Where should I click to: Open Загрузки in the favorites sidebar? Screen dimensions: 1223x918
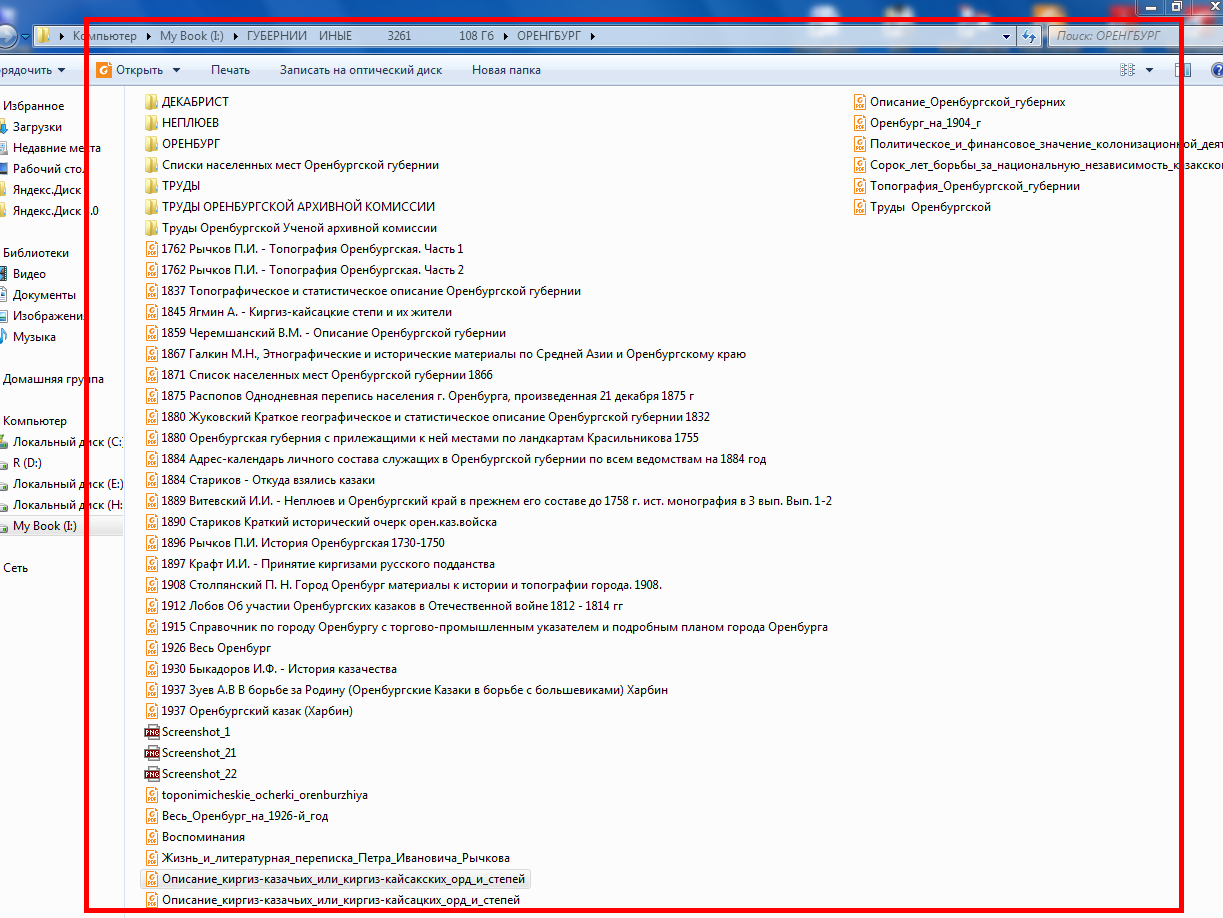[37, 127]
